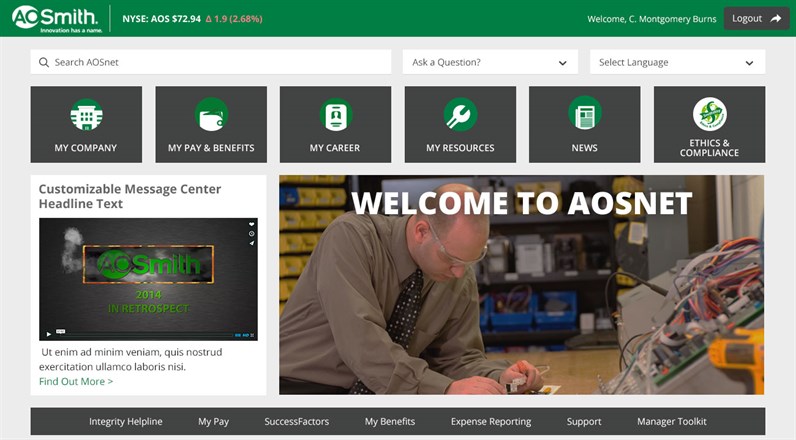796x440 pixels.
Task: Click NYSE: AOS $72.94 stock ticker
Action: 161,19
